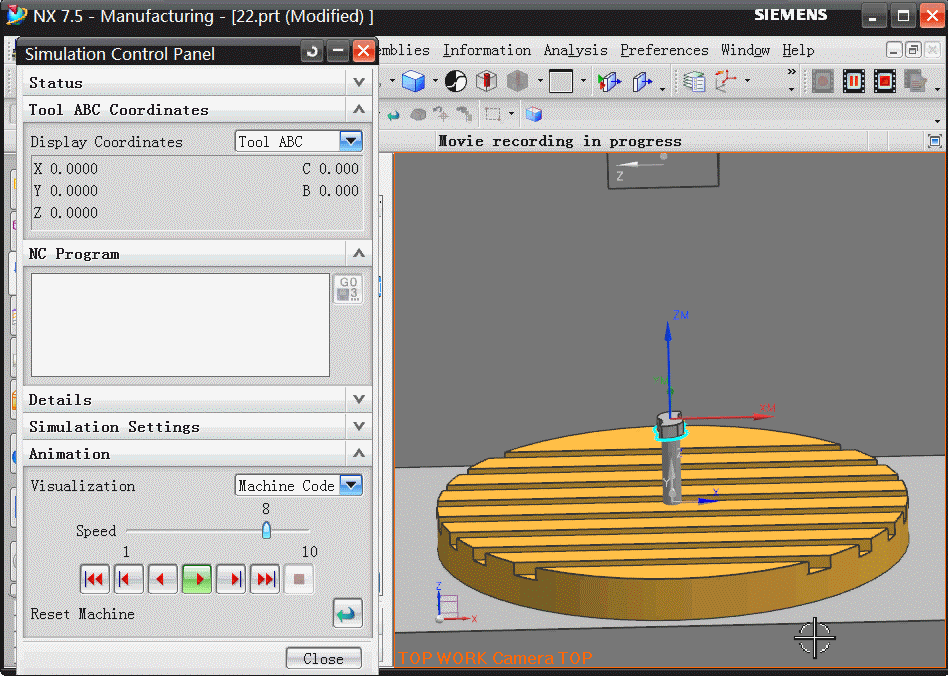
Task: Step forward one NC block
Action: click(231, 579)
